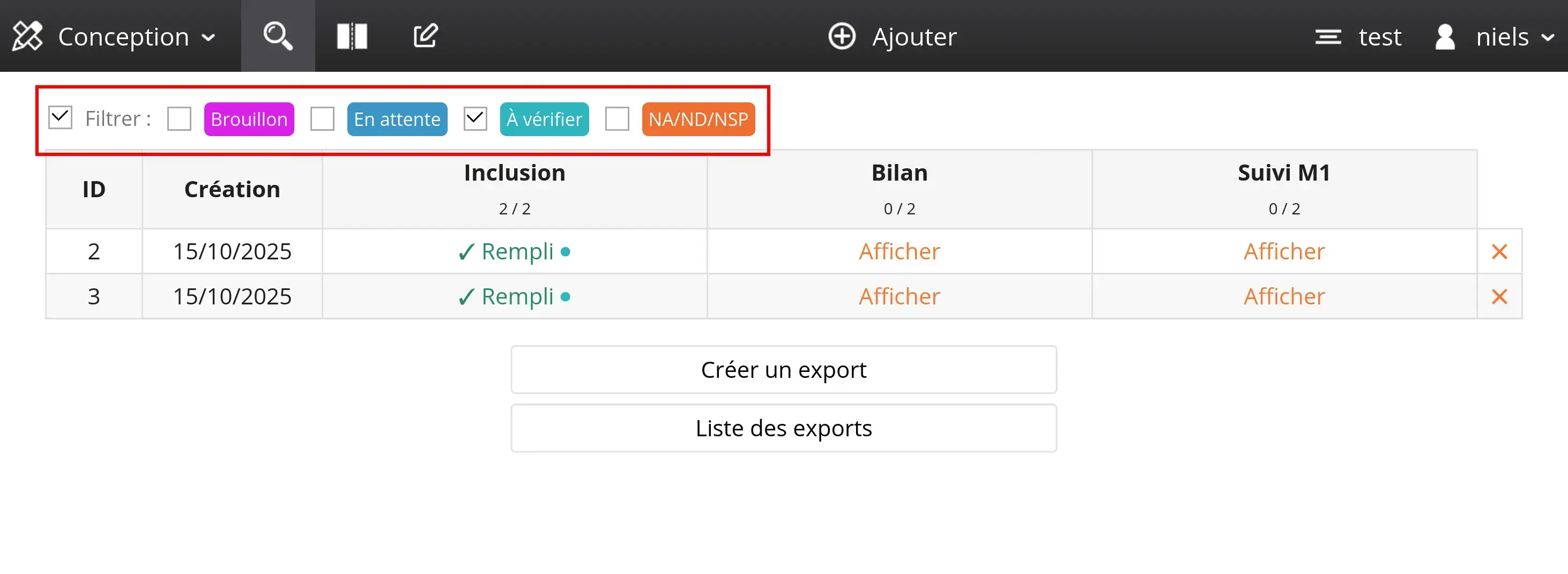Click the plus circle Ajouter icon
Image resolution: width=1568 pixels, height=574 pixels.
point(842,36)
